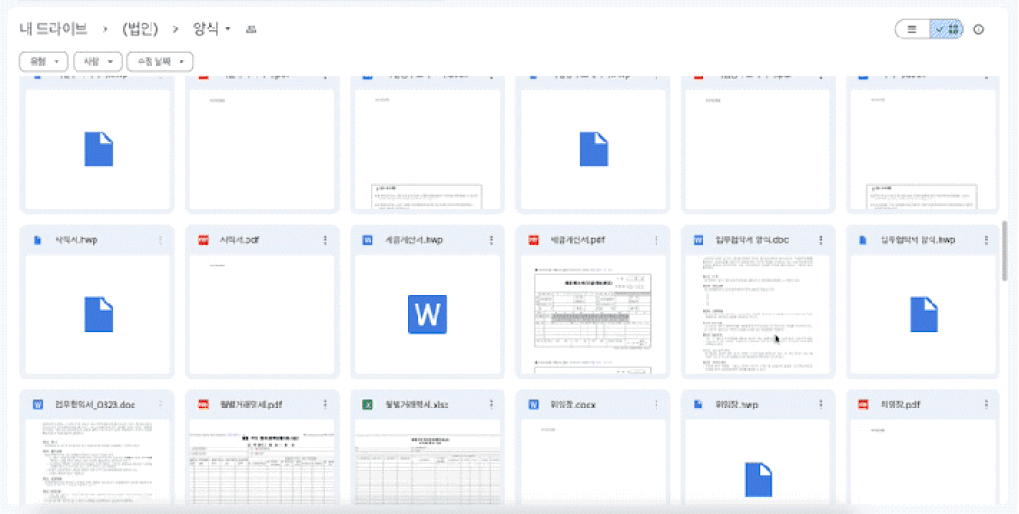Open more actions for 사직서.pdf
The width and height of the screenshot is (1019, 514).
(326, 240)
